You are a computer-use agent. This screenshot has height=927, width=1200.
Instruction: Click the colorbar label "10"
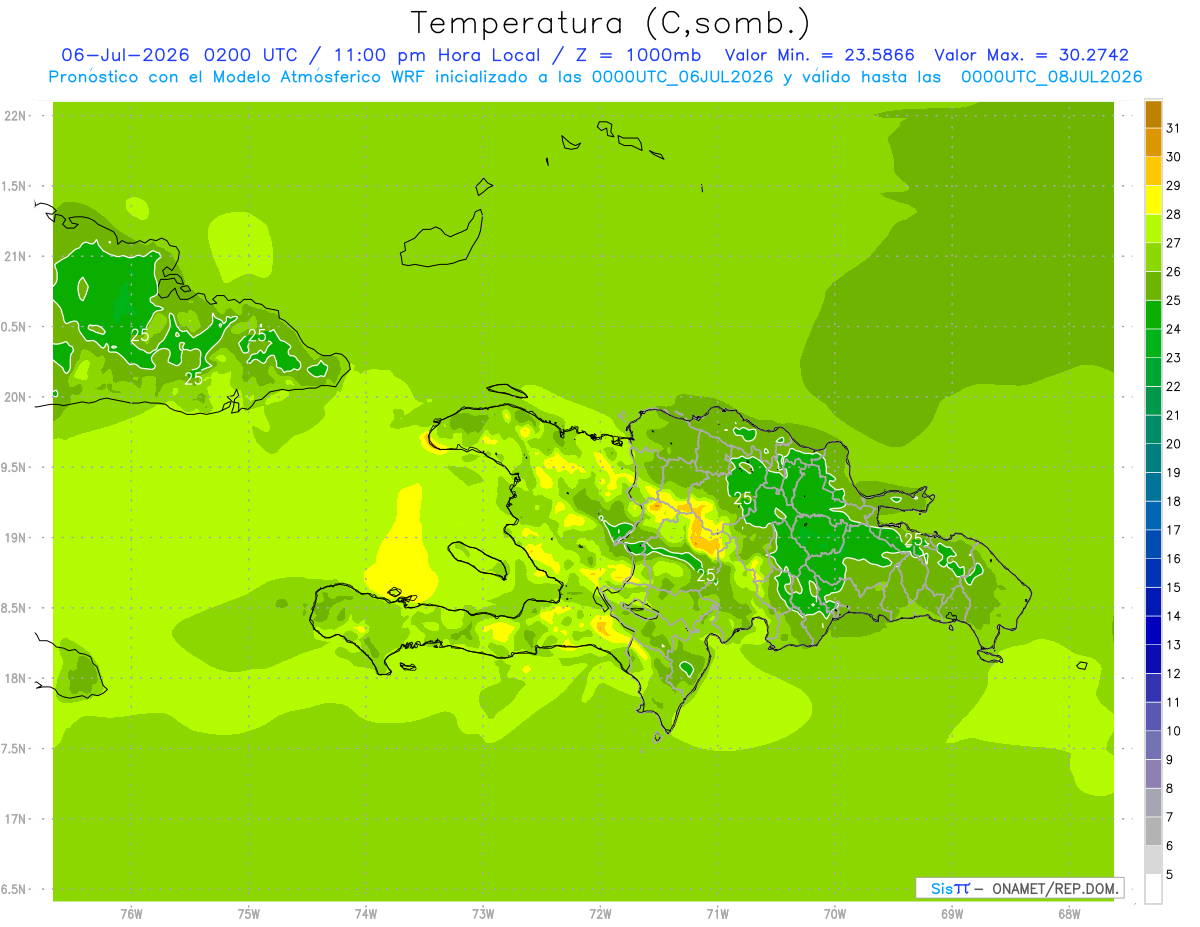(1173, 731)
